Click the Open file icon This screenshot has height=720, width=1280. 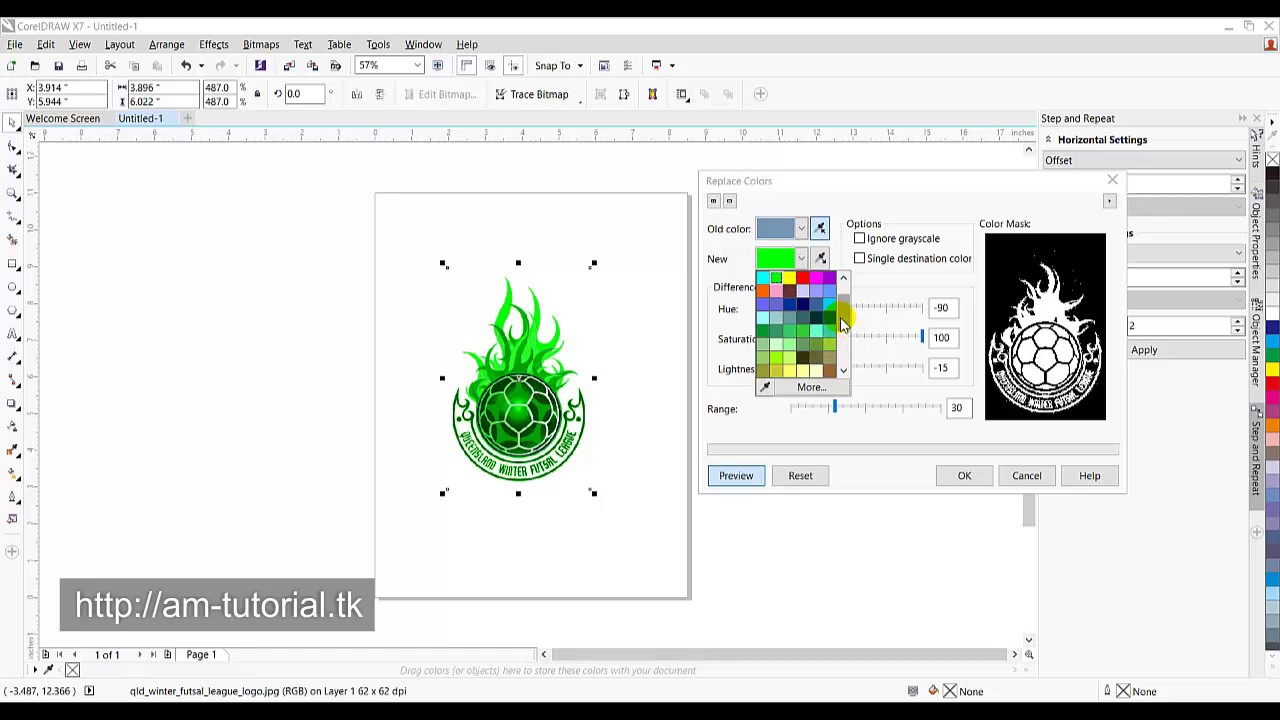click(x=35, y=66)
